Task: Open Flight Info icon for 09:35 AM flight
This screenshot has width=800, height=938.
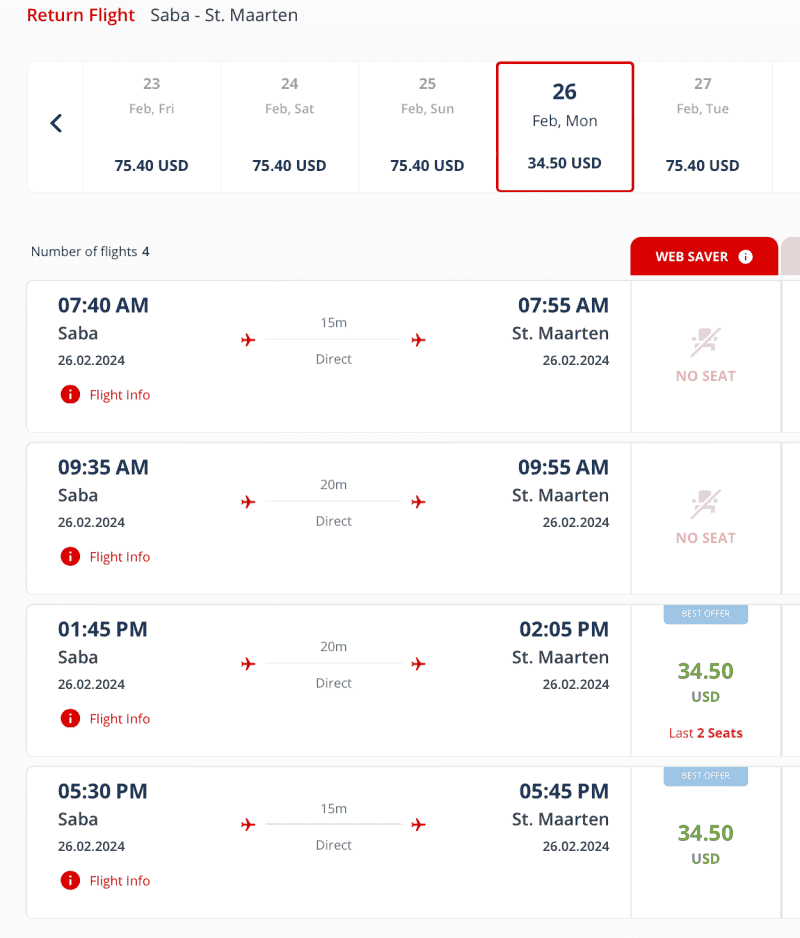Action: (x=70, y=556)
